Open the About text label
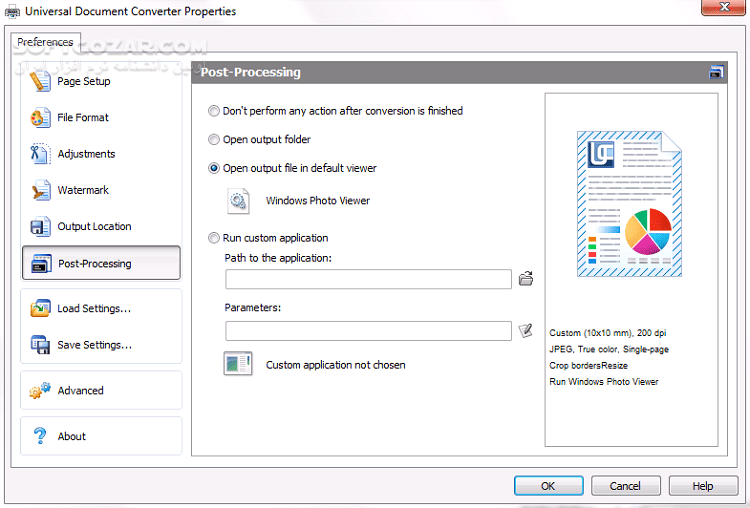 click(x=72, y=436)
